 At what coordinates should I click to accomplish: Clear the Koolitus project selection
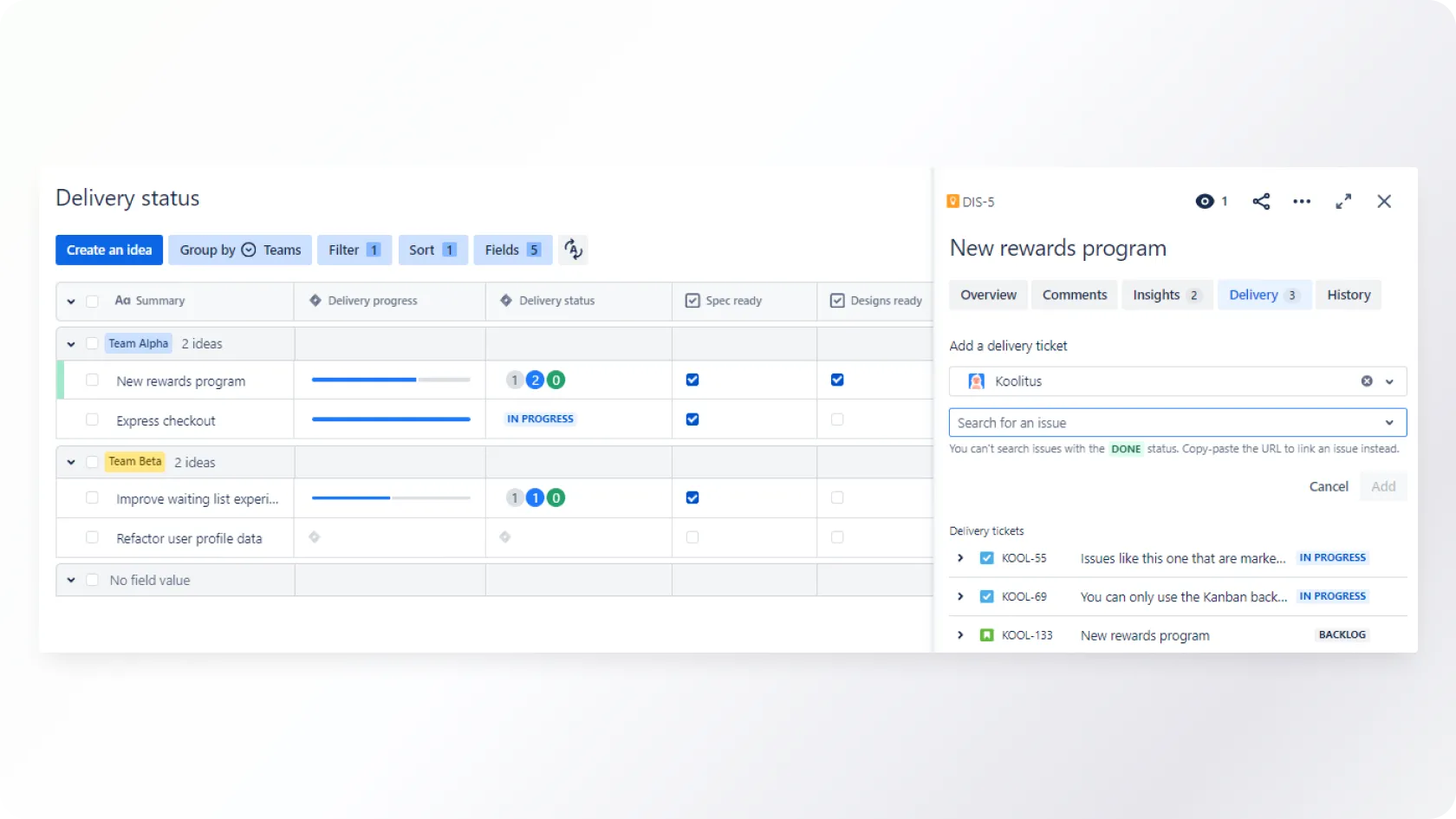(x=1367, y=381)
